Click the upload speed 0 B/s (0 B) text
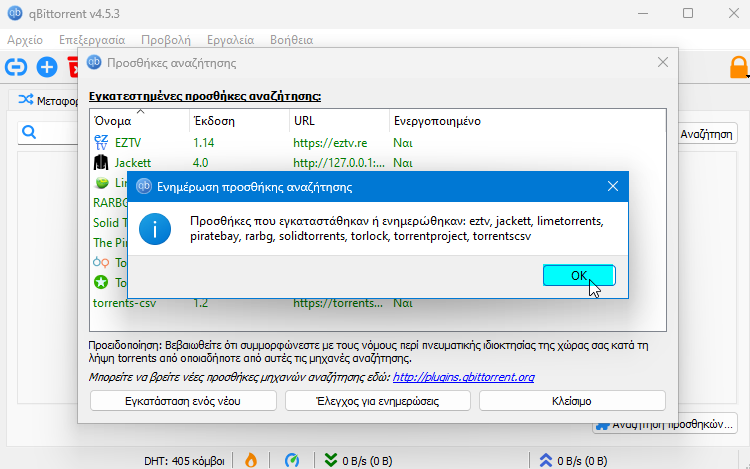The image size is (750, 469). 582,461
